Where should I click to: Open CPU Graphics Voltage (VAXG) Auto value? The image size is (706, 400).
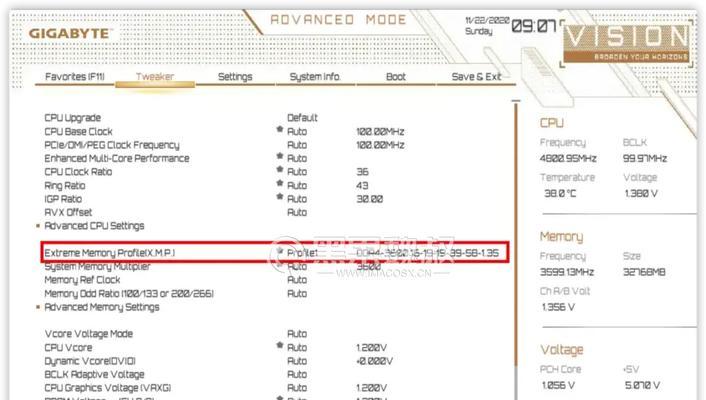click(x=297, y=387)
